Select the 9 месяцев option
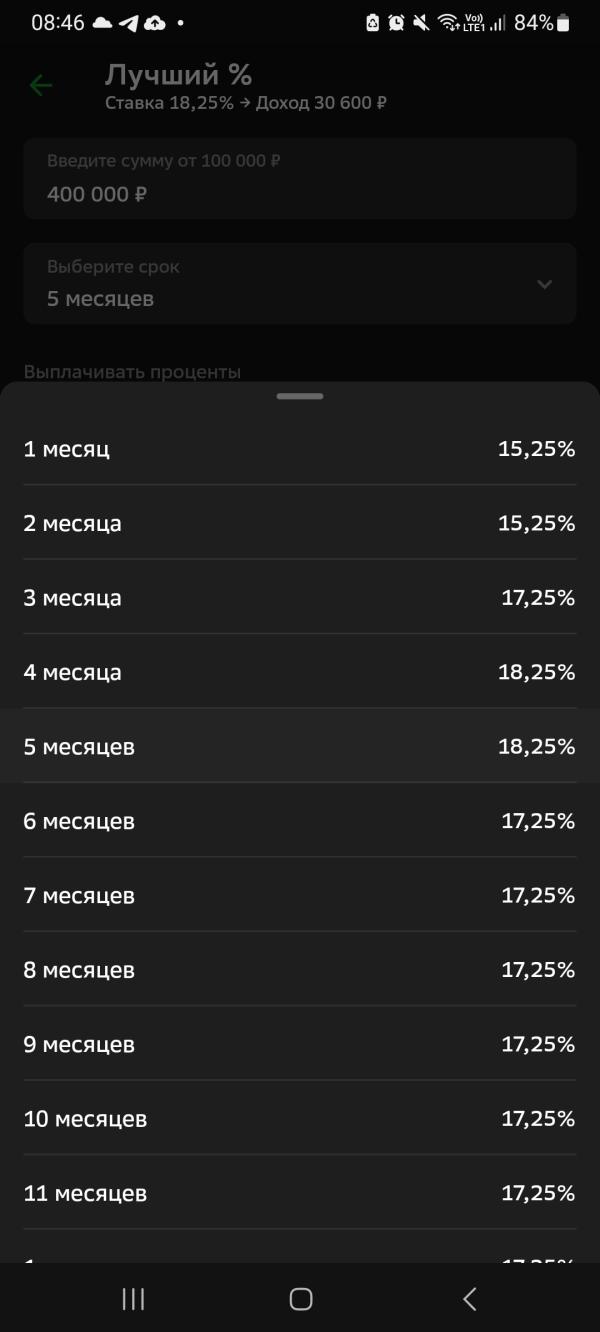 (300, 1044)
